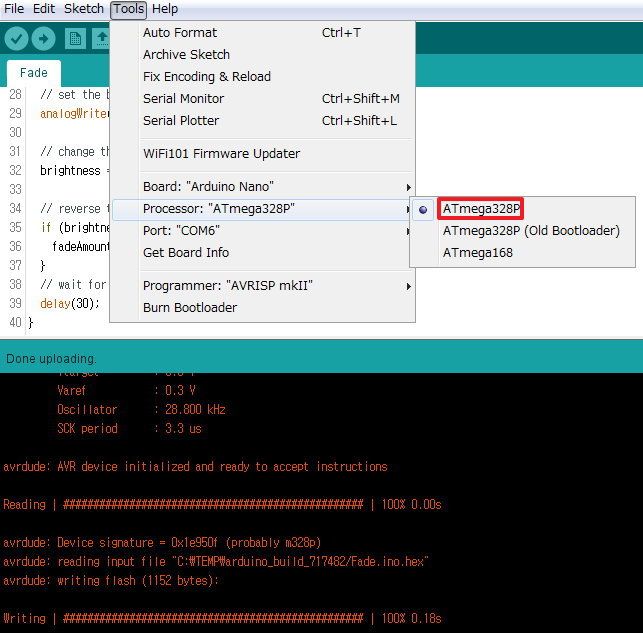Click the Upload arrow toolbar icon
643x633 pixels.
click(x=43, y=39)
